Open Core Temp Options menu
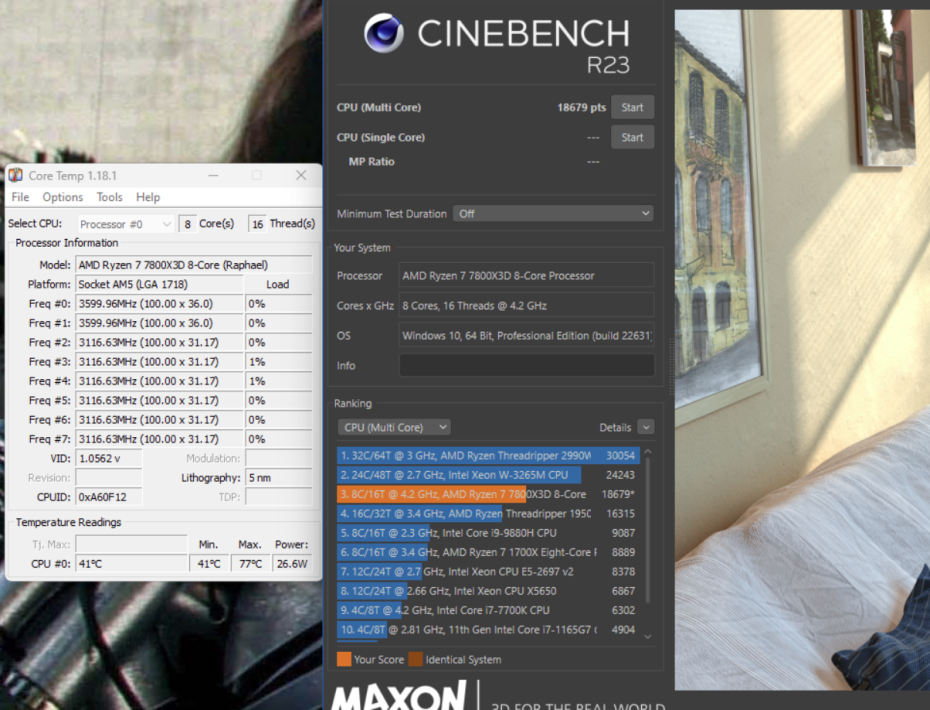 (x=63, y=197)
